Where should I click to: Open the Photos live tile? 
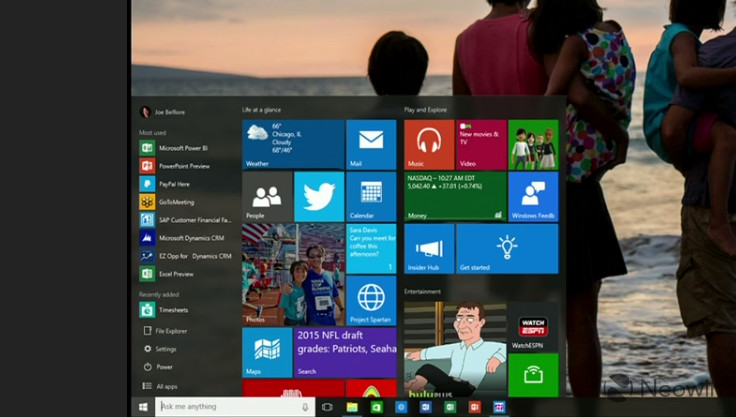(x=293, y=275)
